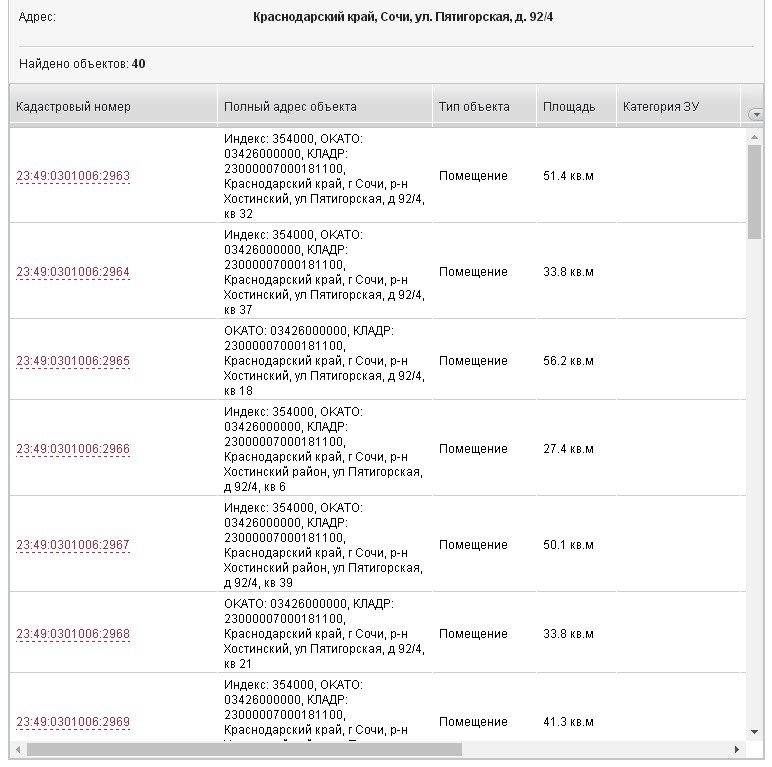The image size is (772, 767).
Task: Click the vertical scrollbar down arrow
Action: 755,733
